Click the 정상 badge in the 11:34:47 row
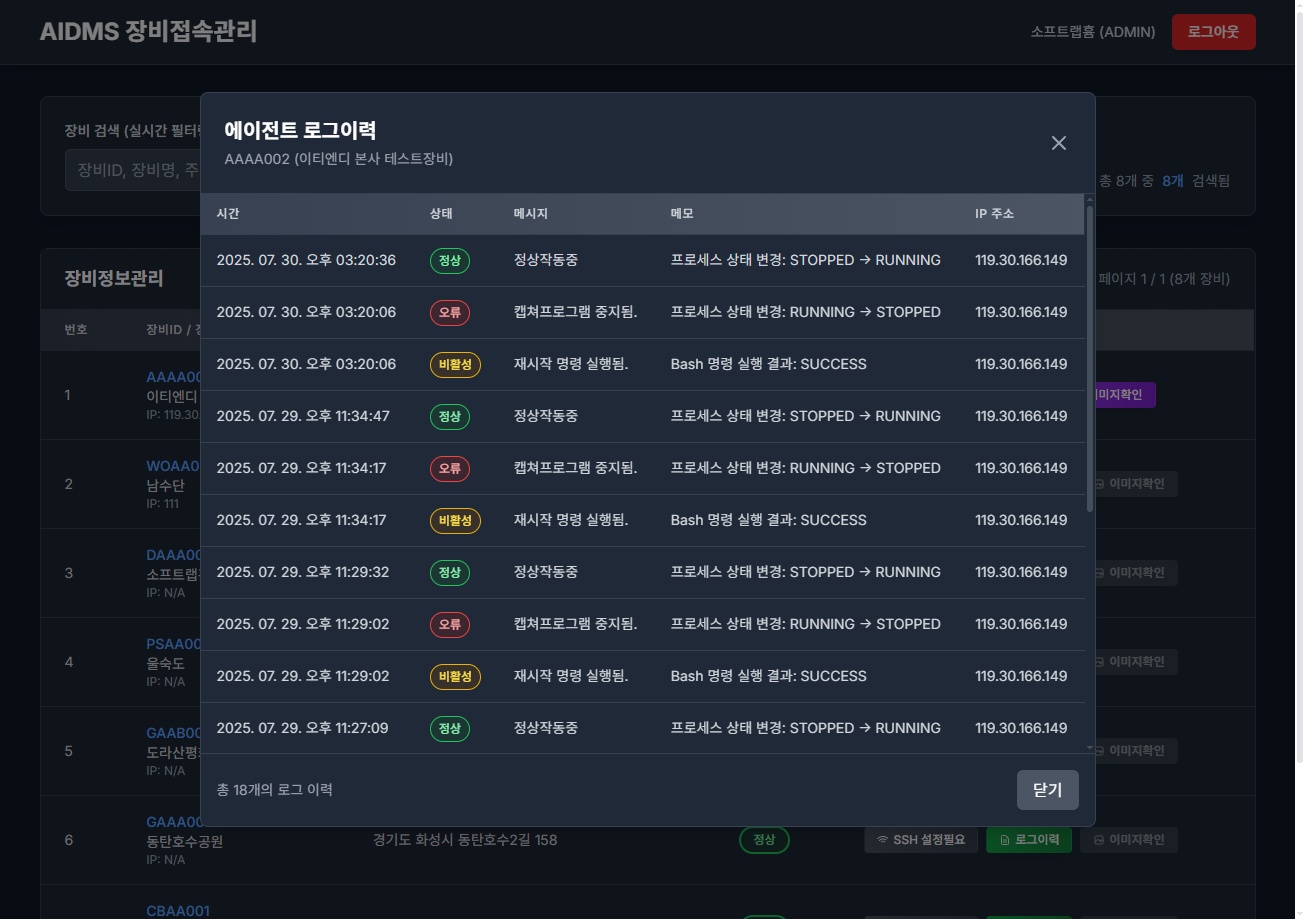This screenshot has height=919, width=1305. click(x=450, y=416)
